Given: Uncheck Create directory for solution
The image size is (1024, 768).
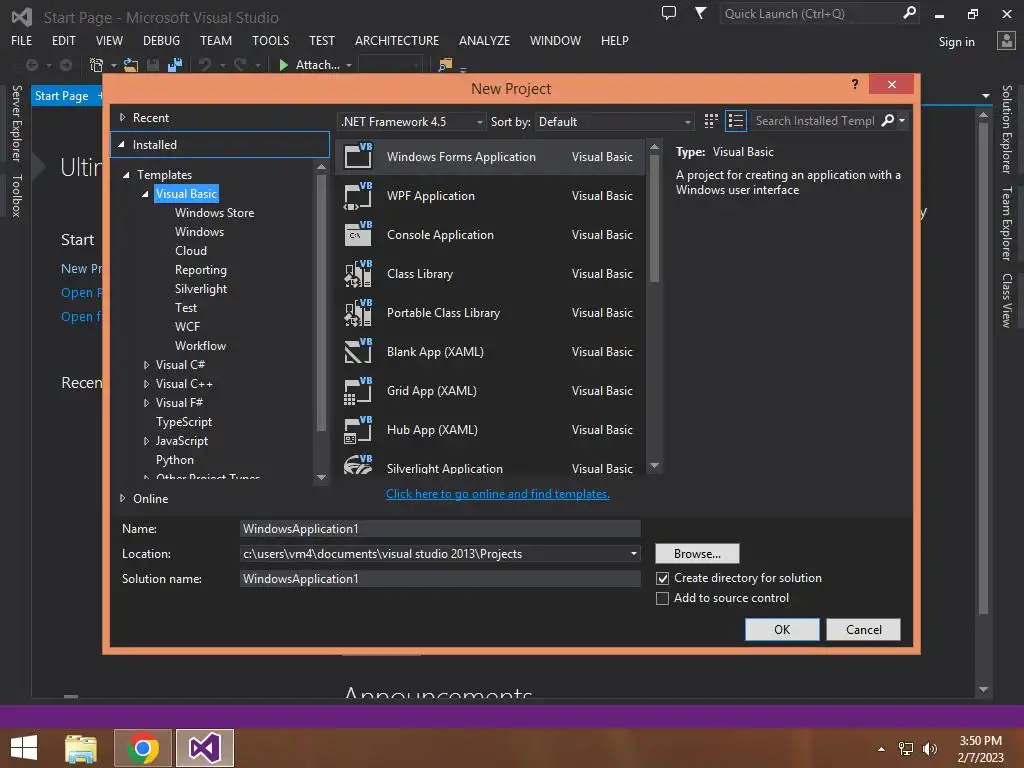Looking at the screenshot, I should [x=662, y=578].
